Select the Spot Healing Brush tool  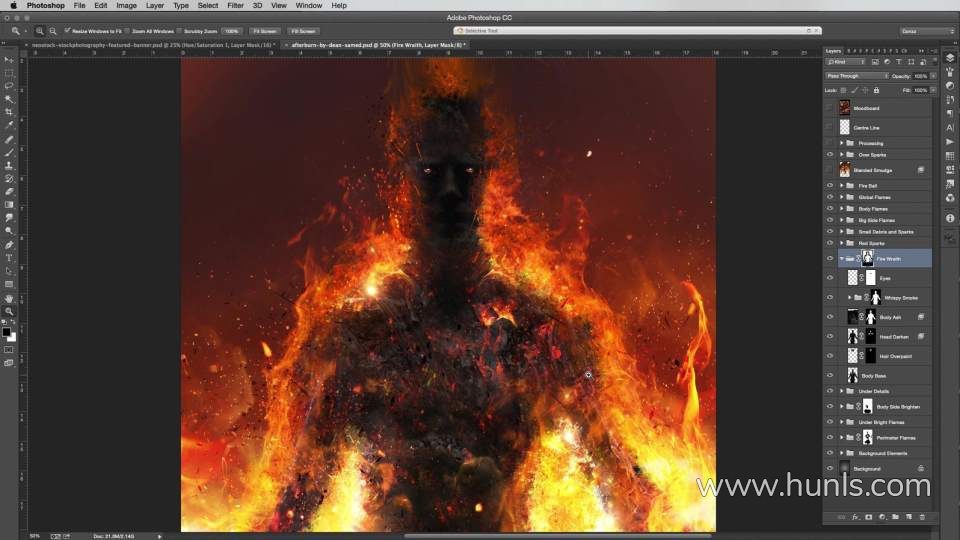coord(9,140)
